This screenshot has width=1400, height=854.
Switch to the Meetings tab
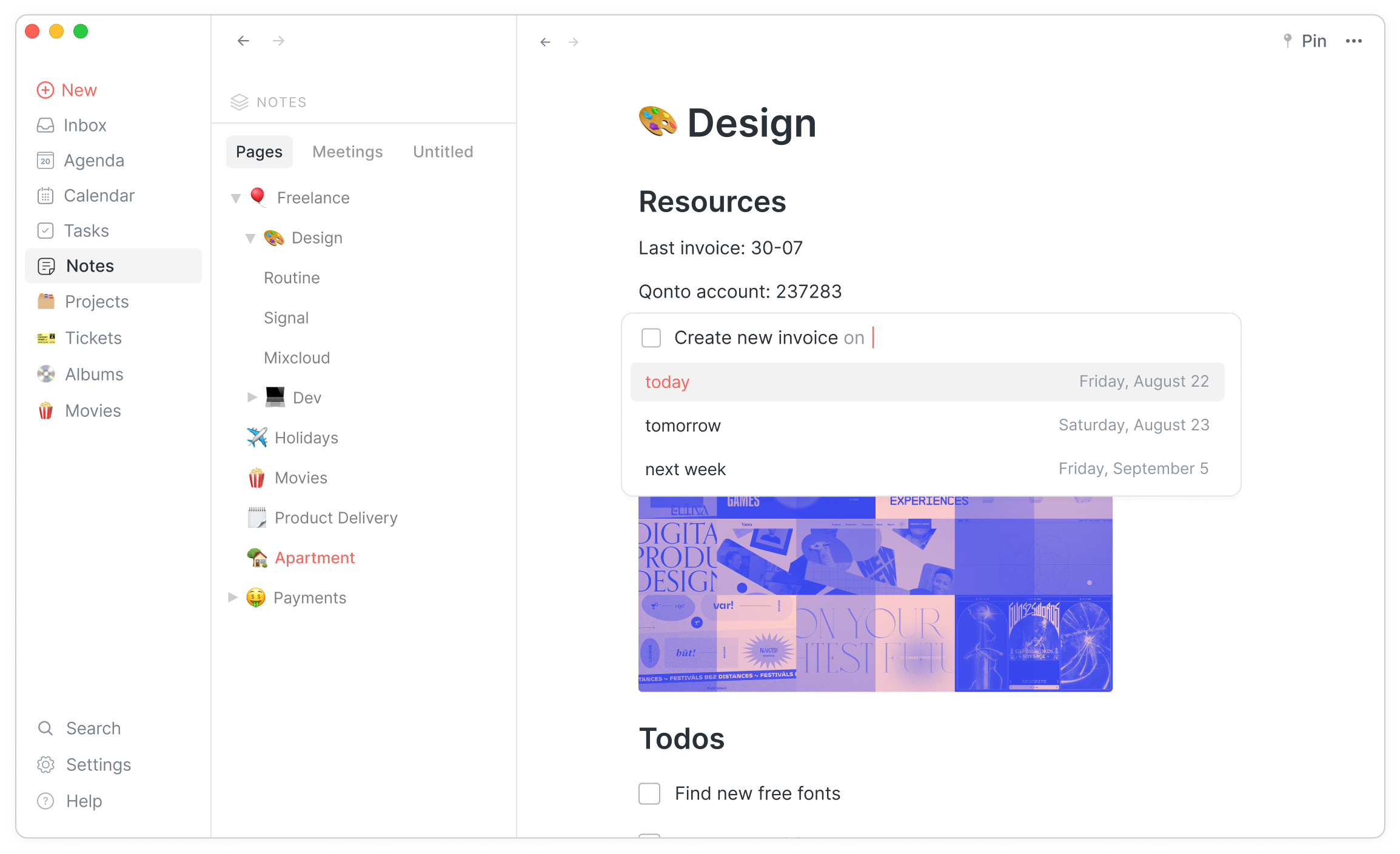347,152
